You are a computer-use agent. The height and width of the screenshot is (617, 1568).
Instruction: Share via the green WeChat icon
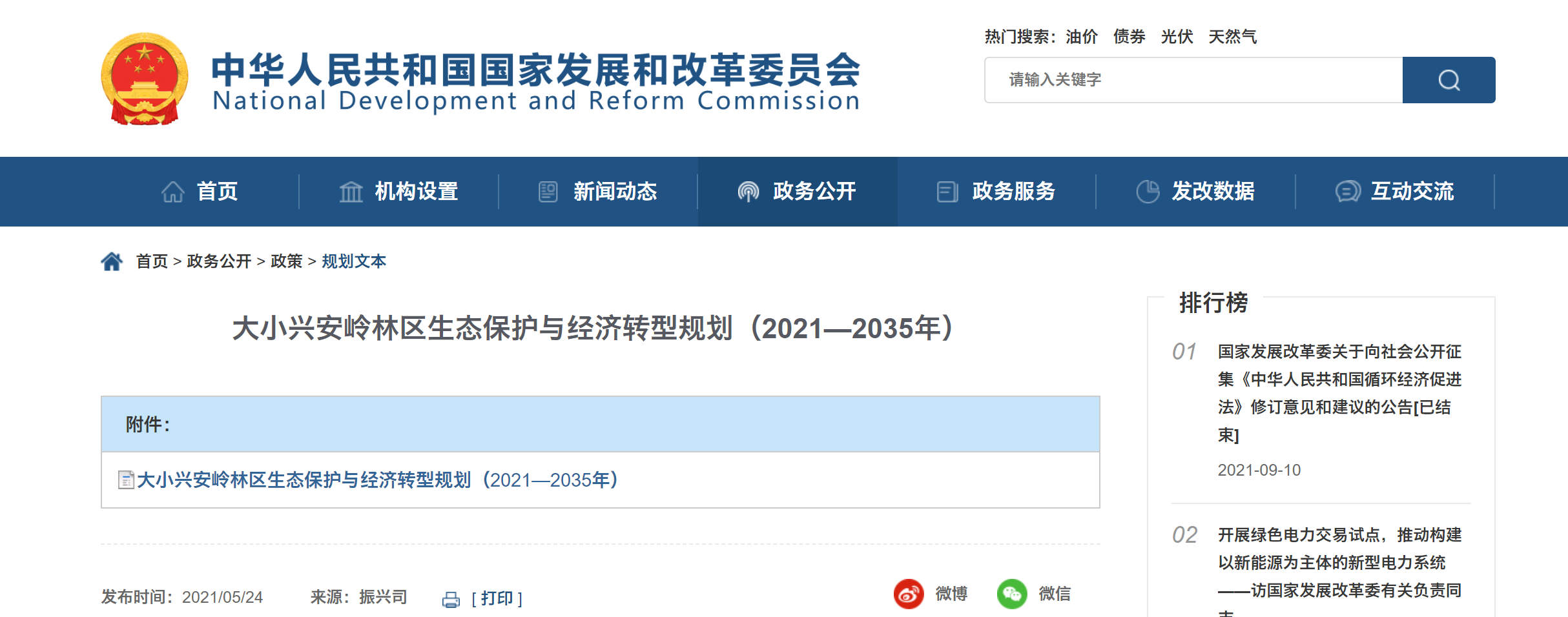(x=1011, y=593)
